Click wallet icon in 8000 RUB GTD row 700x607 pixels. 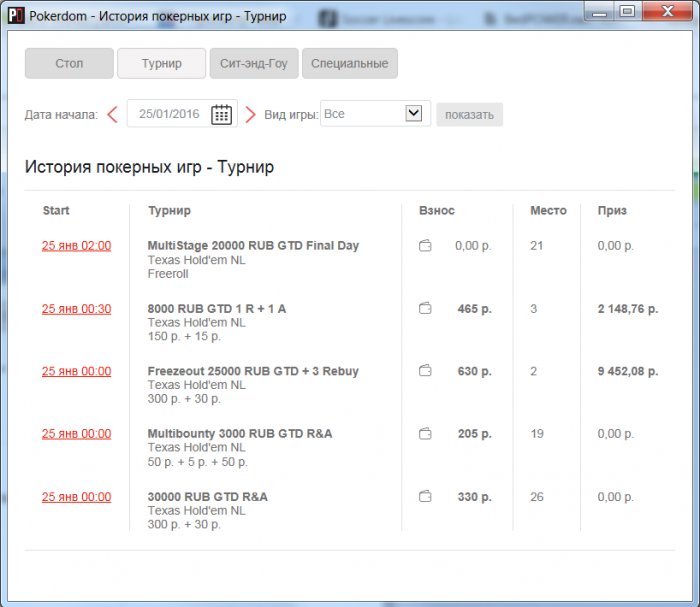(425, 308)
